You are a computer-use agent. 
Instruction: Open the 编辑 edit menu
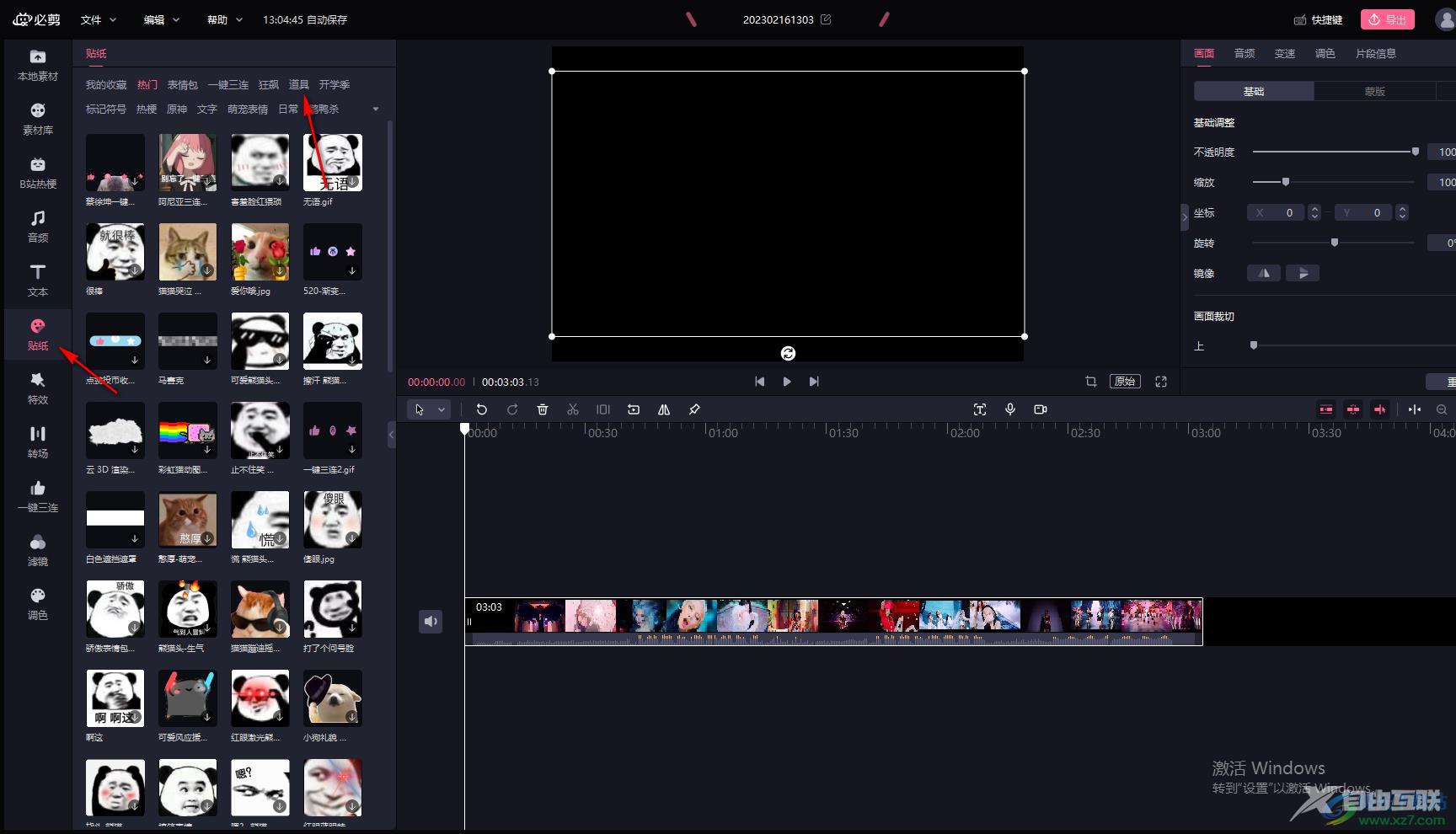click(162, 19)
